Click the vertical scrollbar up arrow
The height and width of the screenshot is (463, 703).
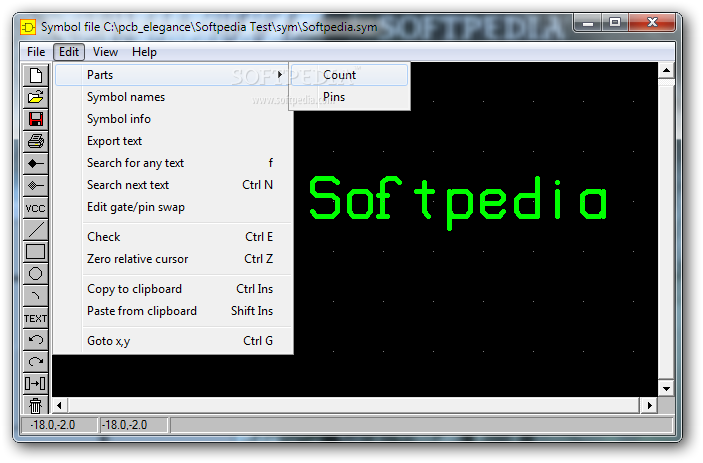(x=666, y=70)
